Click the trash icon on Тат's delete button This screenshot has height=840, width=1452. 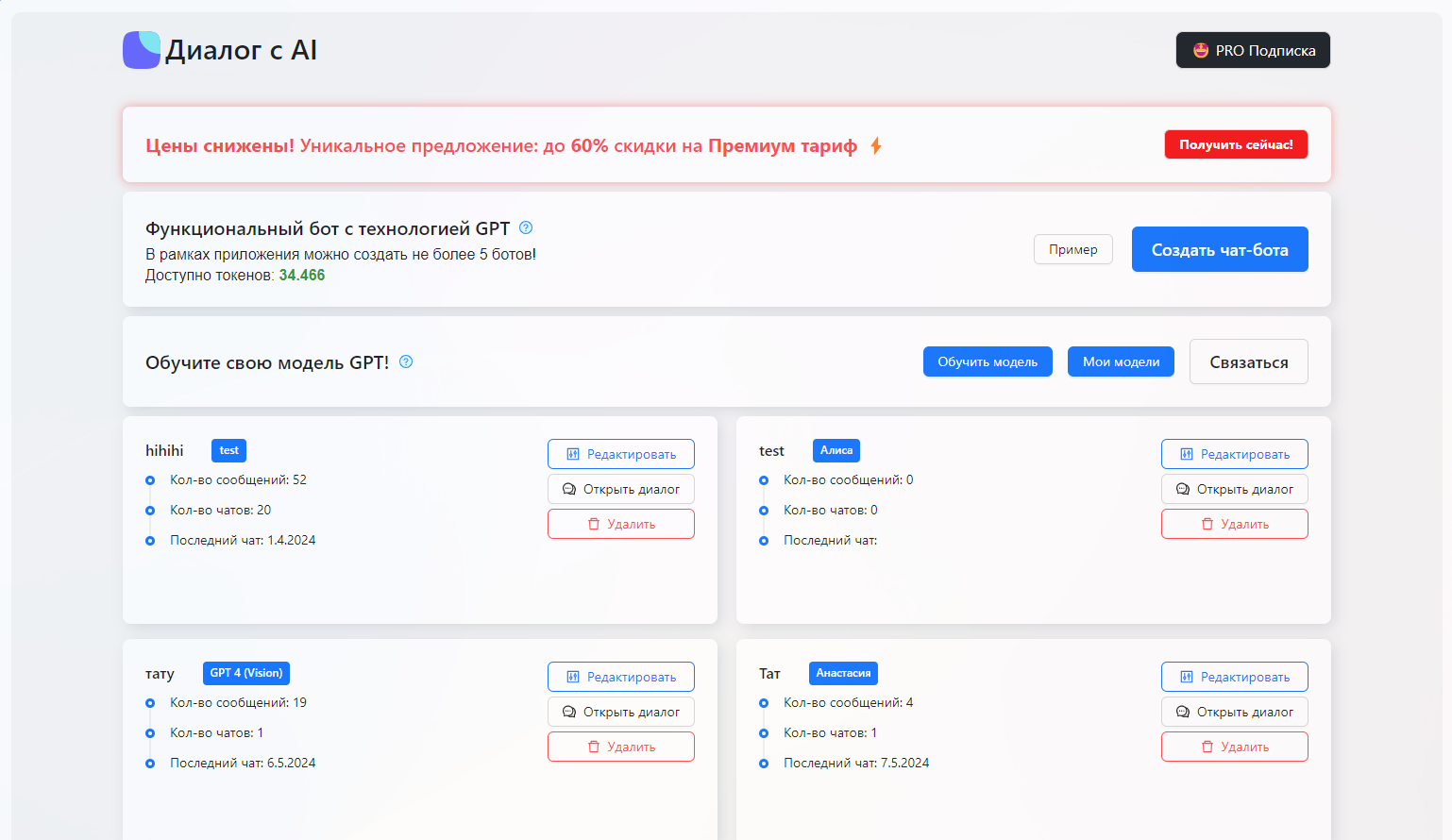pos(1207,747)
